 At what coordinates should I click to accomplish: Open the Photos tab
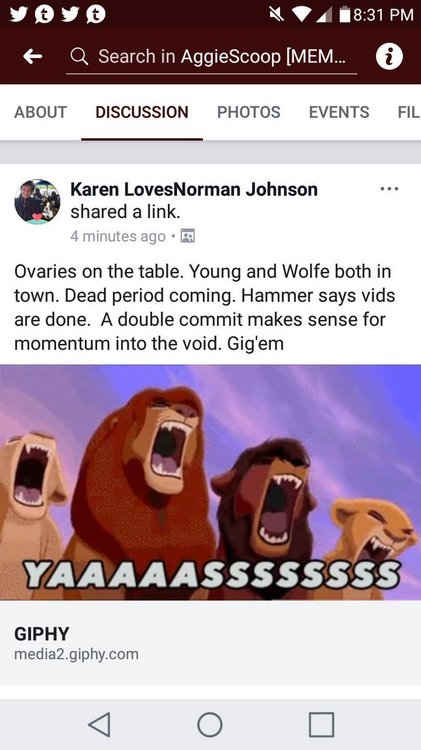[x=249, y=112]
